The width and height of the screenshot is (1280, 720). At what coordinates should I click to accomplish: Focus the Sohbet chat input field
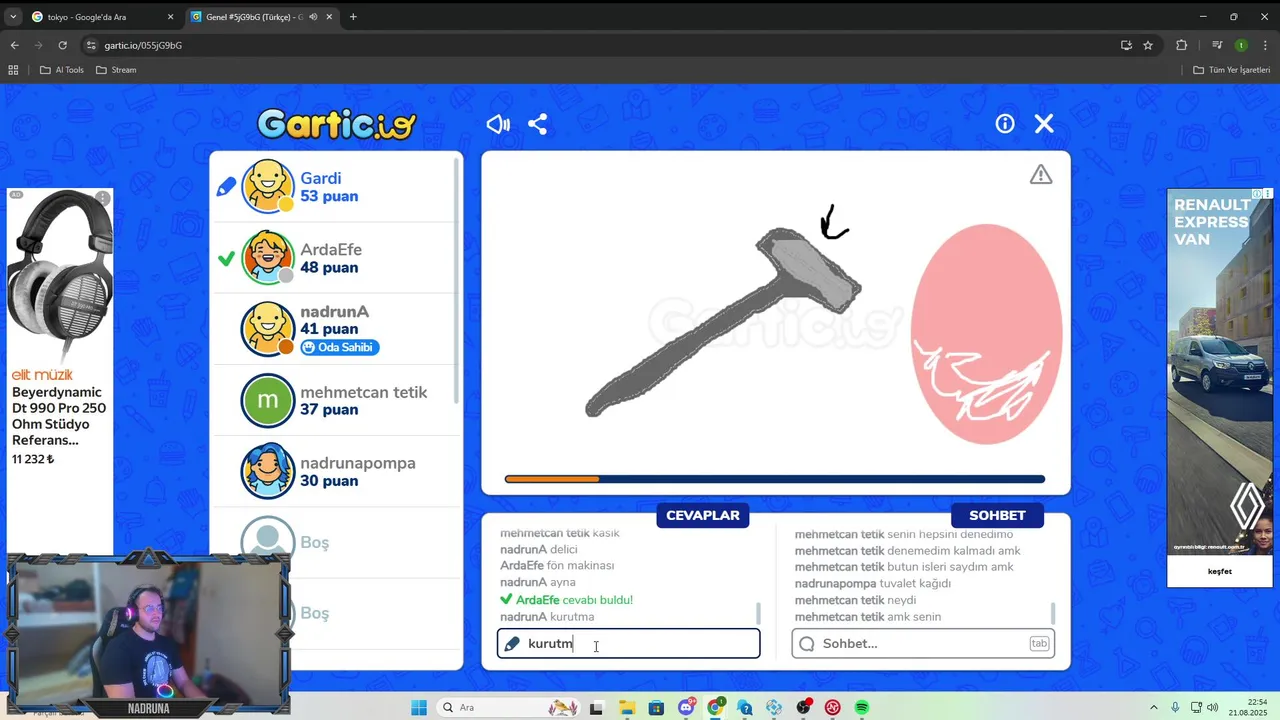point(922,643)
